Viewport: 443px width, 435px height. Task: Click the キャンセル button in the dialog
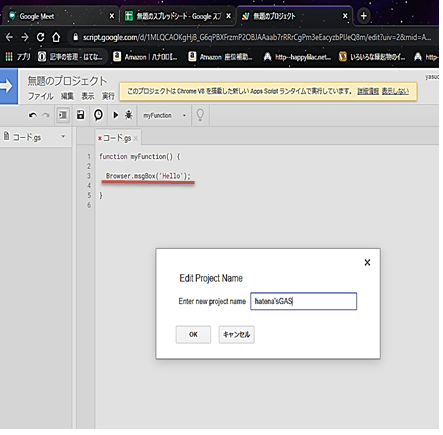[x=237, y=335]
